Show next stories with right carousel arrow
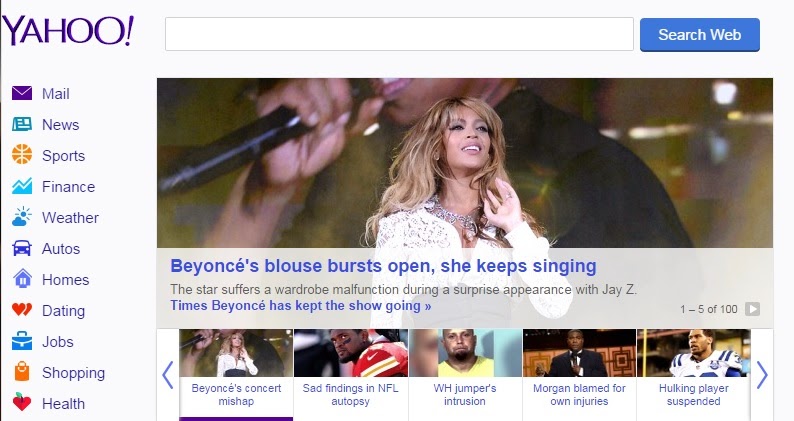The image size is (794, 421). coord(762,375)
